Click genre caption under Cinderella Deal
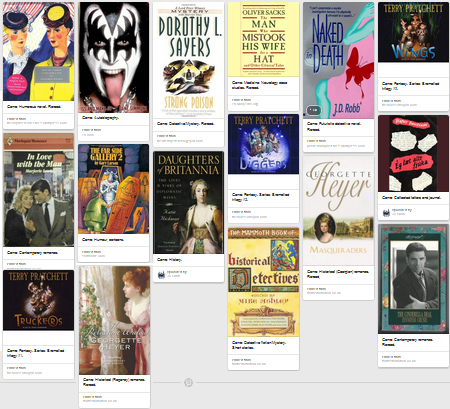 (408, 342)
